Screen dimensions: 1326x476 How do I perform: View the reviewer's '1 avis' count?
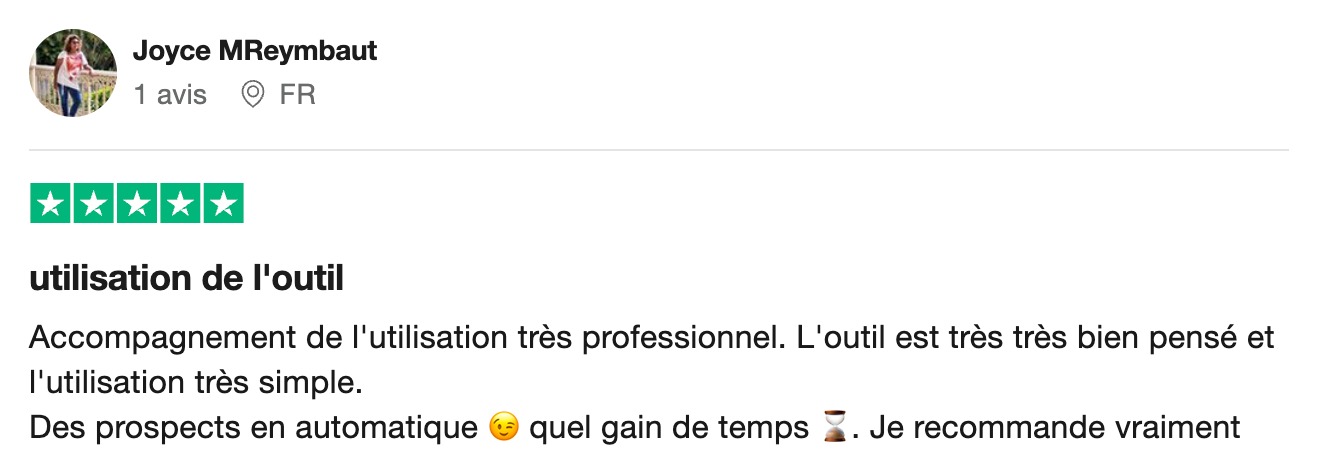click(170, 95)
